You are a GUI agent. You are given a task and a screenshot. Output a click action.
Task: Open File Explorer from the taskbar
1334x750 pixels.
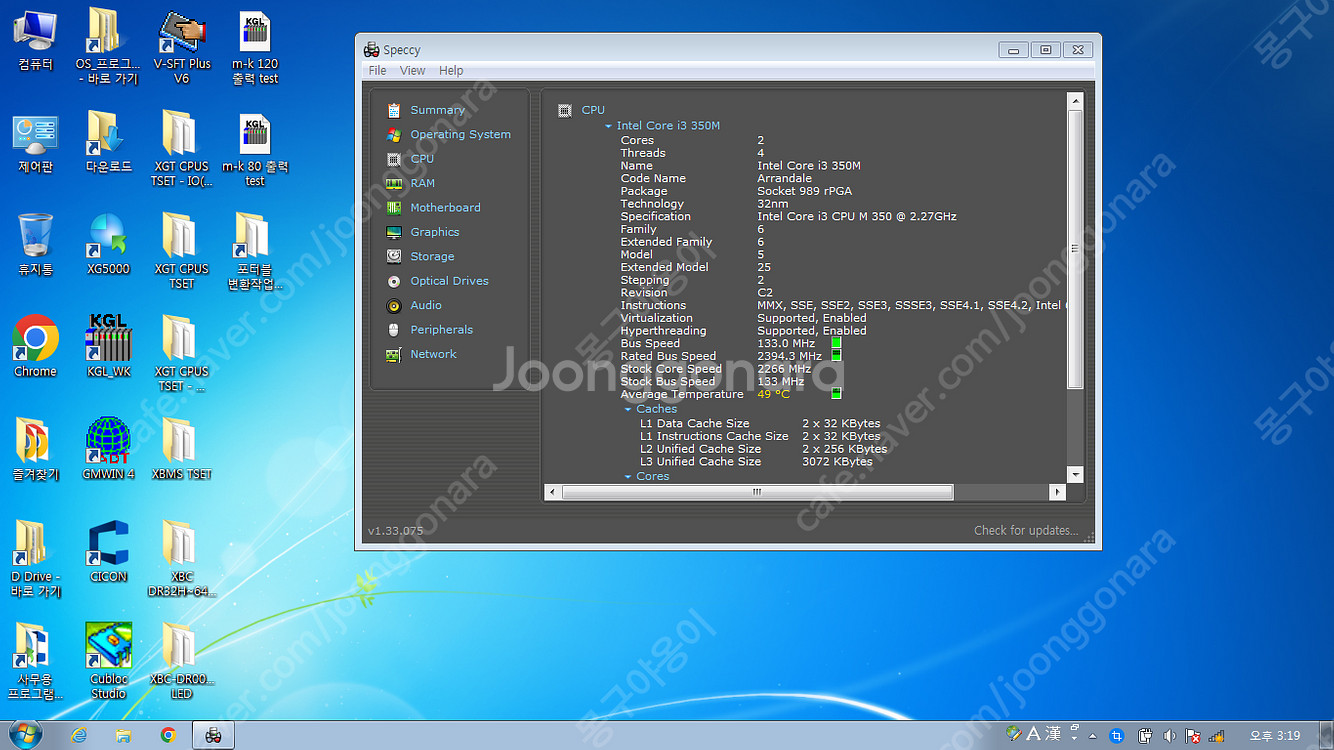click(x=123, y=736)
